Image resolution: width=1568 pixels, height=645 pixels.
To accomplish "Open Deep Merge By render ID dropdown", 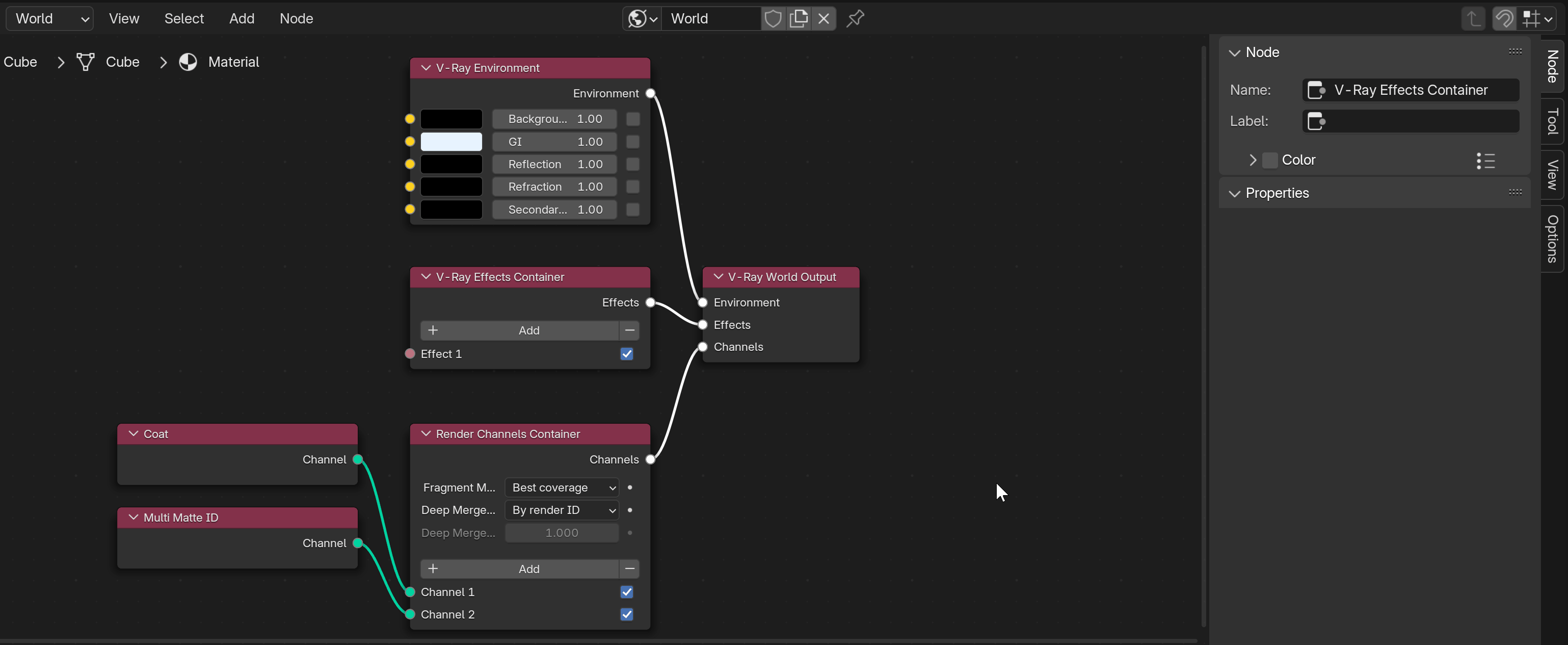I will coord(562,510).
